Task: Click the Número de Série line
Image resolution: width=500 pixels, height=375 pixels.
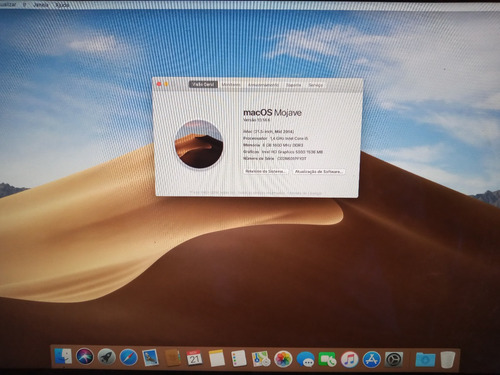Action: point(275,159)
